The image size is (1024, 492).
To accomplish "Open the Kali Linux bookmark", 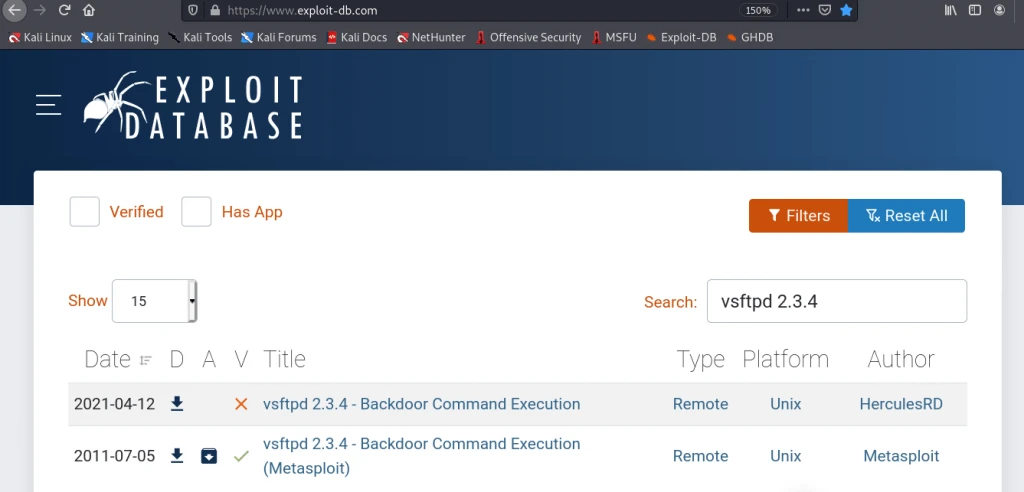I will (40, 37).
